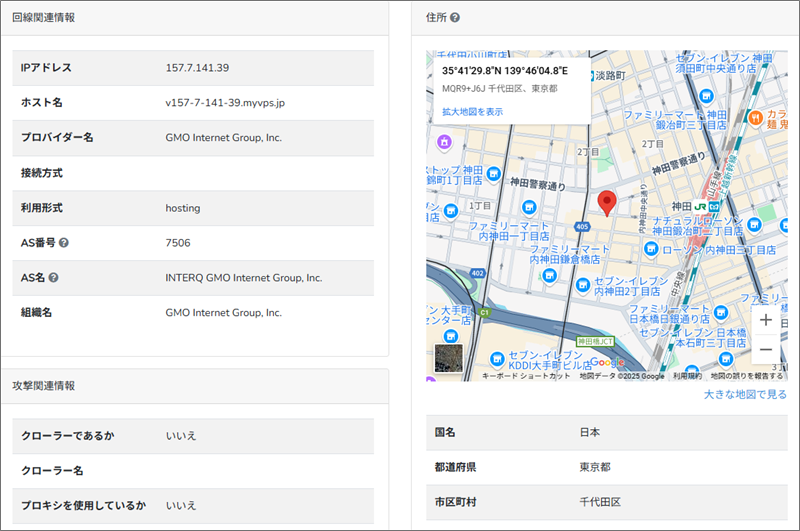Click the ファミリーマート 日本橋日銀通り店 marker
The height and width of the screenshot is (531, 800).
[720, 312]
